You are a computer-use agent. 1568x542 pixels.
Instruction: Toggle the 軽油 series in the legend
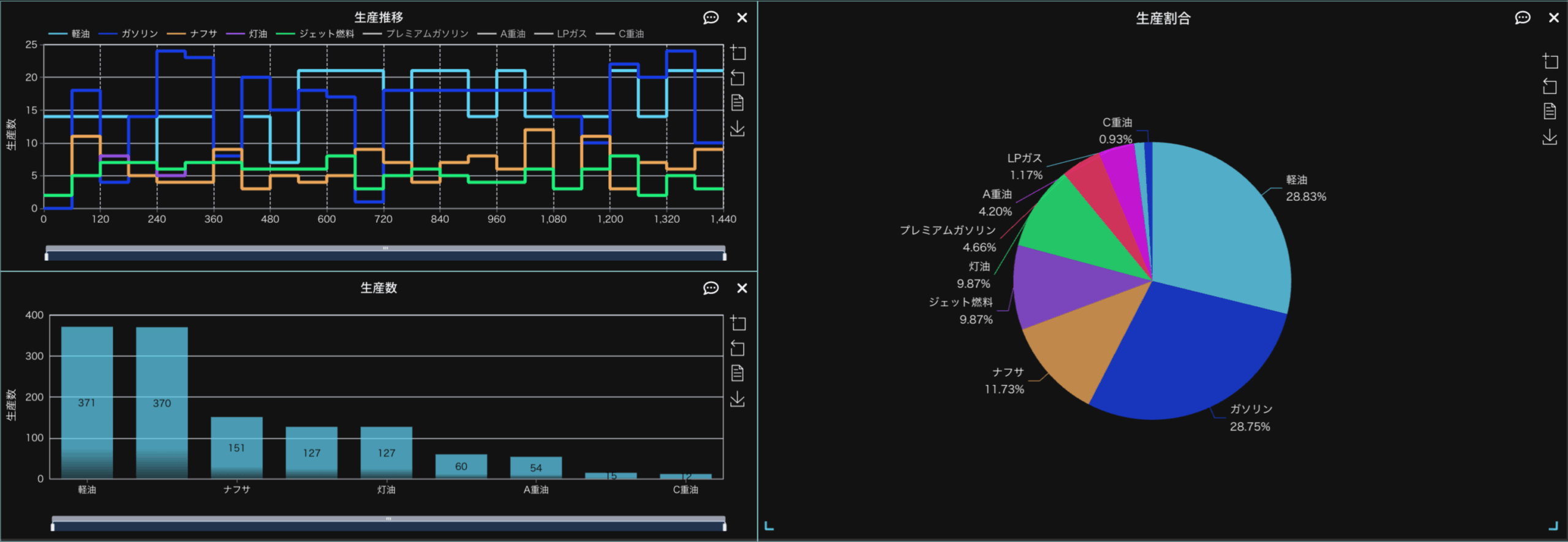(x=69, y=34)
